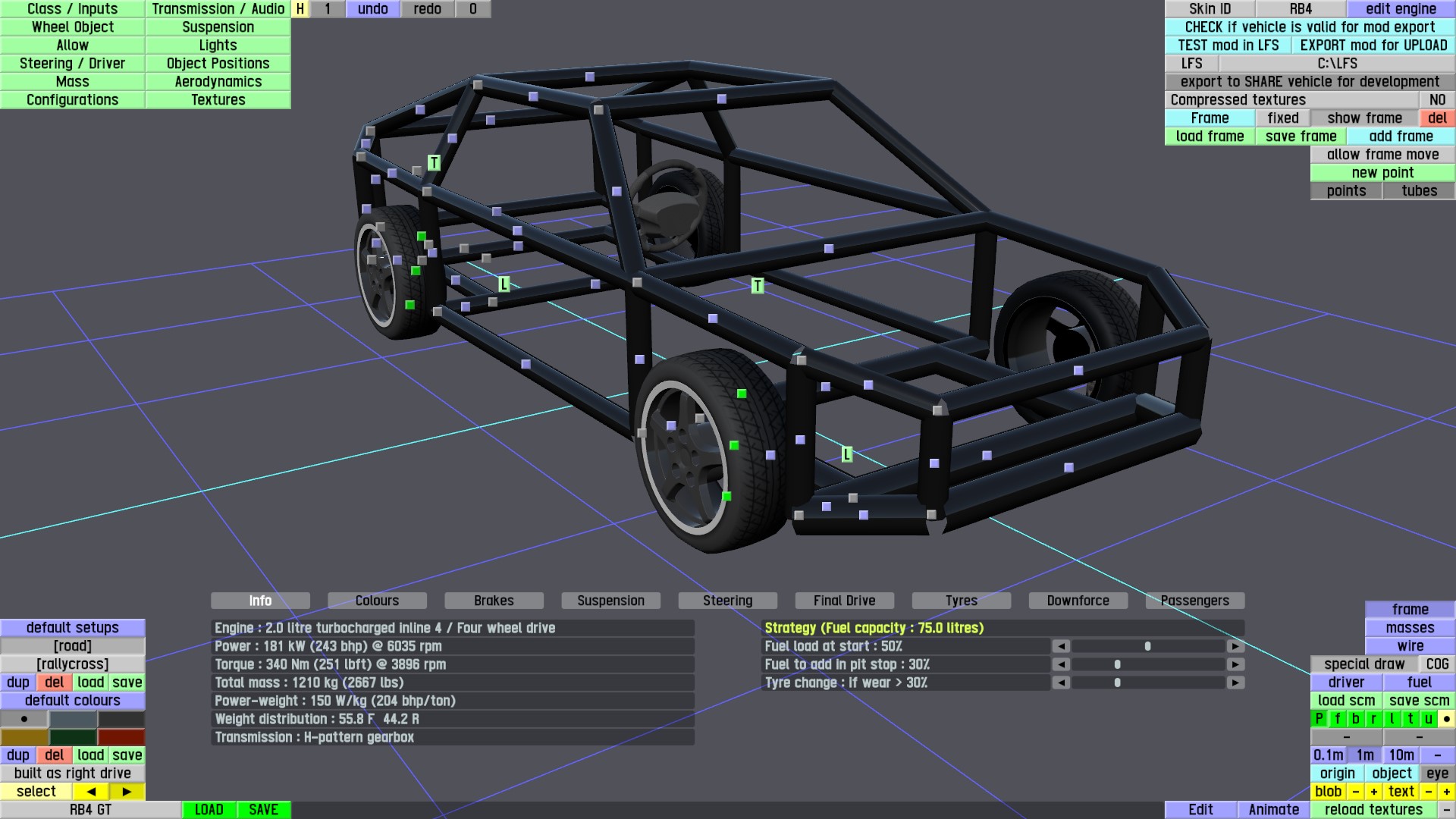The height and width of the screenshot is (819, 1456).
Task: Click the green SAVE button
Action: 263,810
